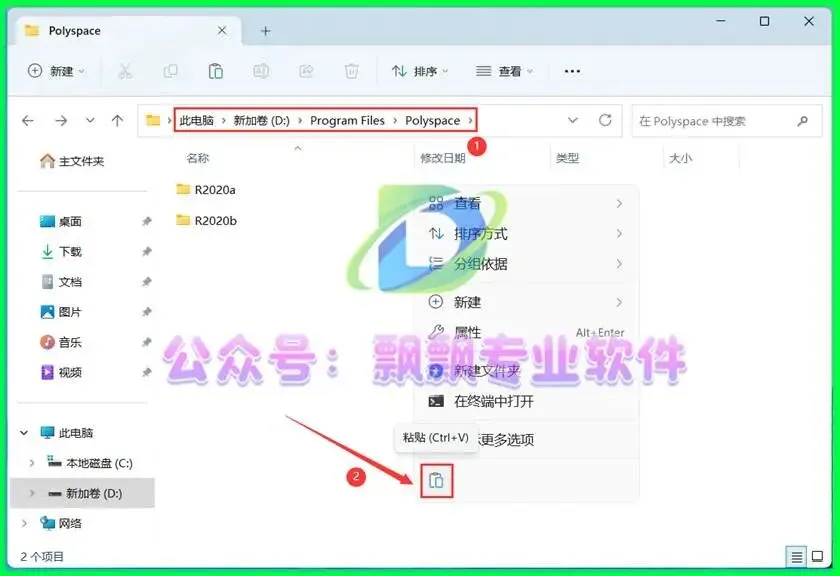Sort by 大小 column header
The width and height of the screenshot is (840, 576).
click(x=680, y=158)
